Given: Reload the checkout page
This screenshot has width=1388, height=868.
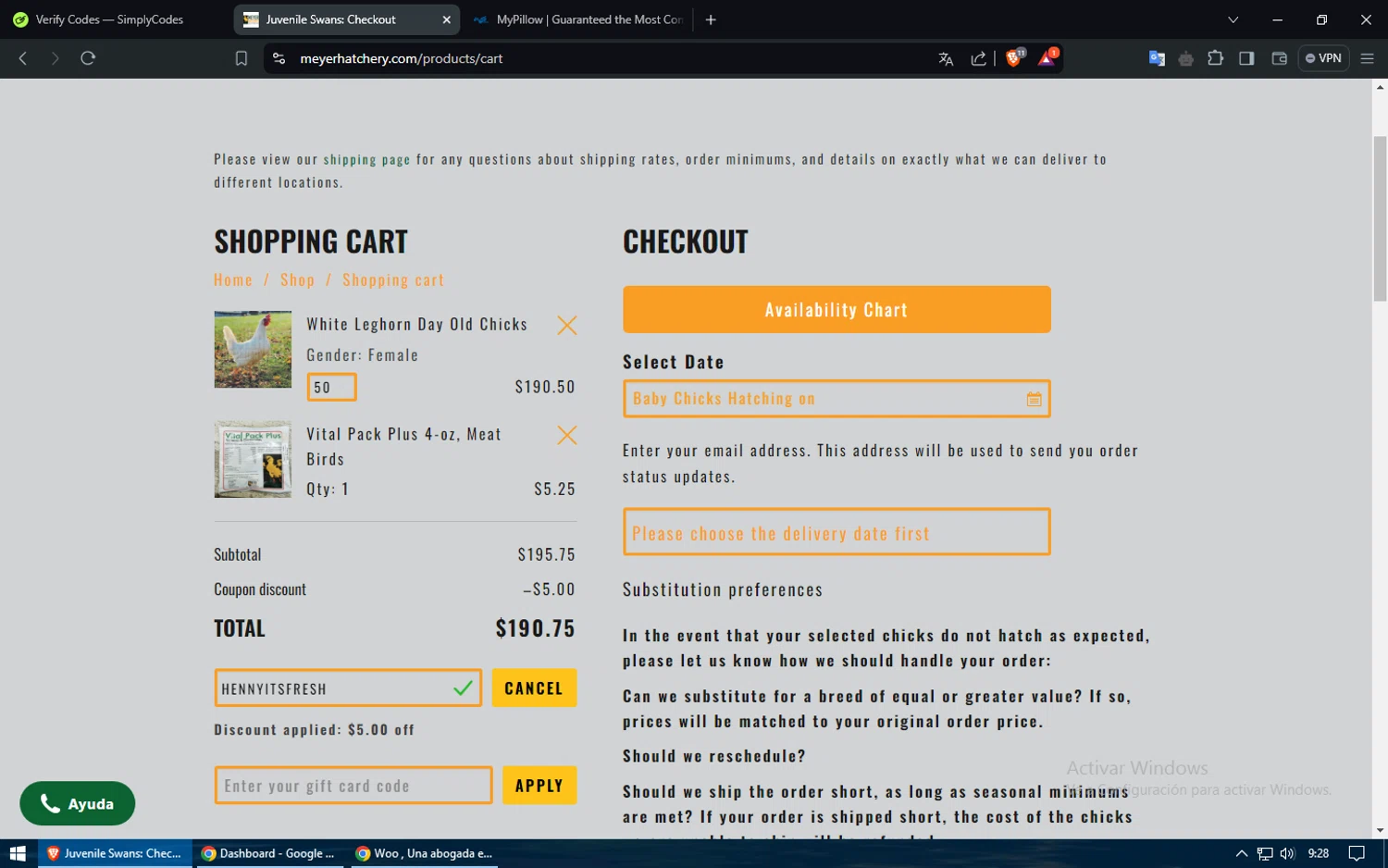Looking at the screenshot, I should click(x=88, y=58).
